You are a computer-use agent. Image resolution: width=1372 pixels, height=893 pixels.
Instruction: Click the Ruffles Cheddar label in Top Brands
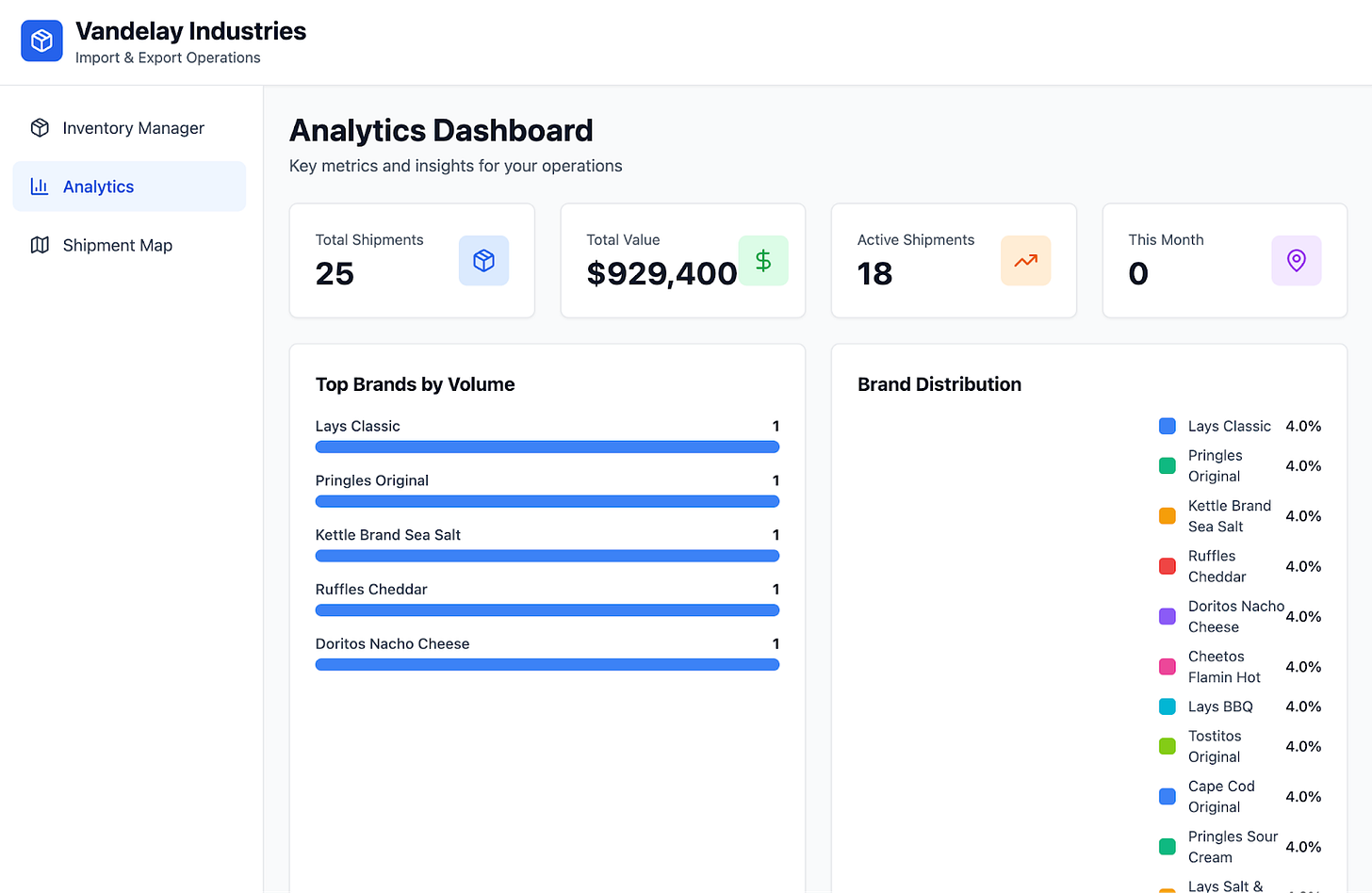[x=371, y=590]
